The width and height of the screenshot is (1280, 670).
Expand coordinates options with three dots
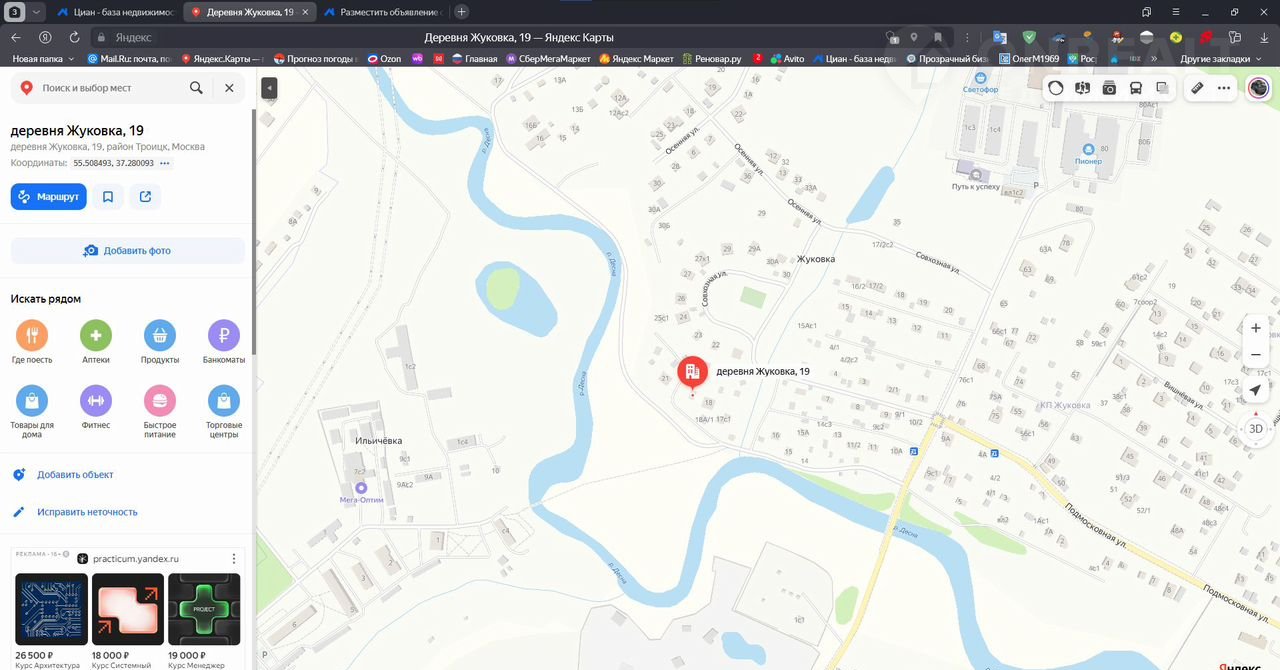pos(165,163)
